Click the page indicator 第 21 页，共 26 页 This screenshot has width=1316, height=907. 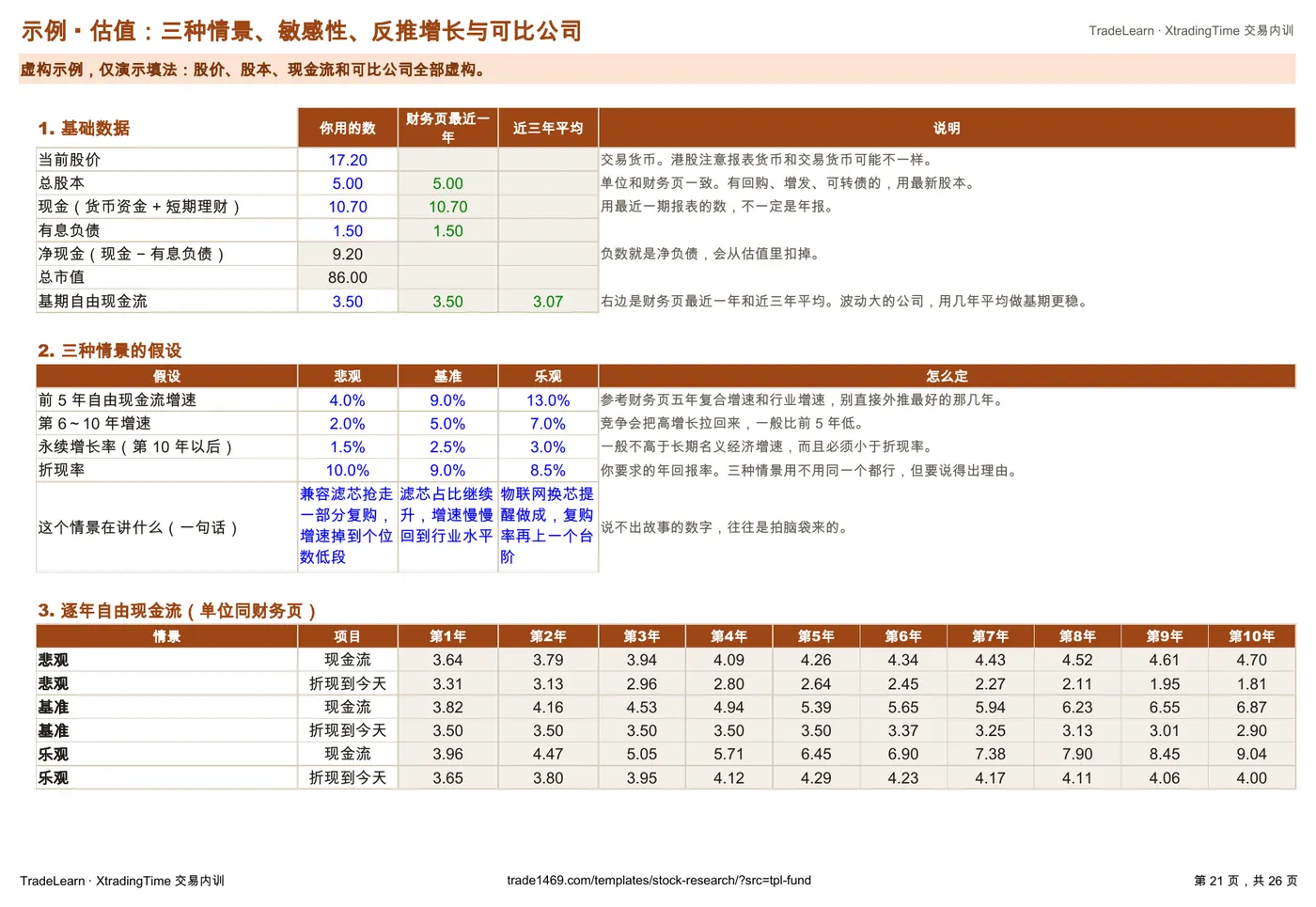[x=1245, y=881]
